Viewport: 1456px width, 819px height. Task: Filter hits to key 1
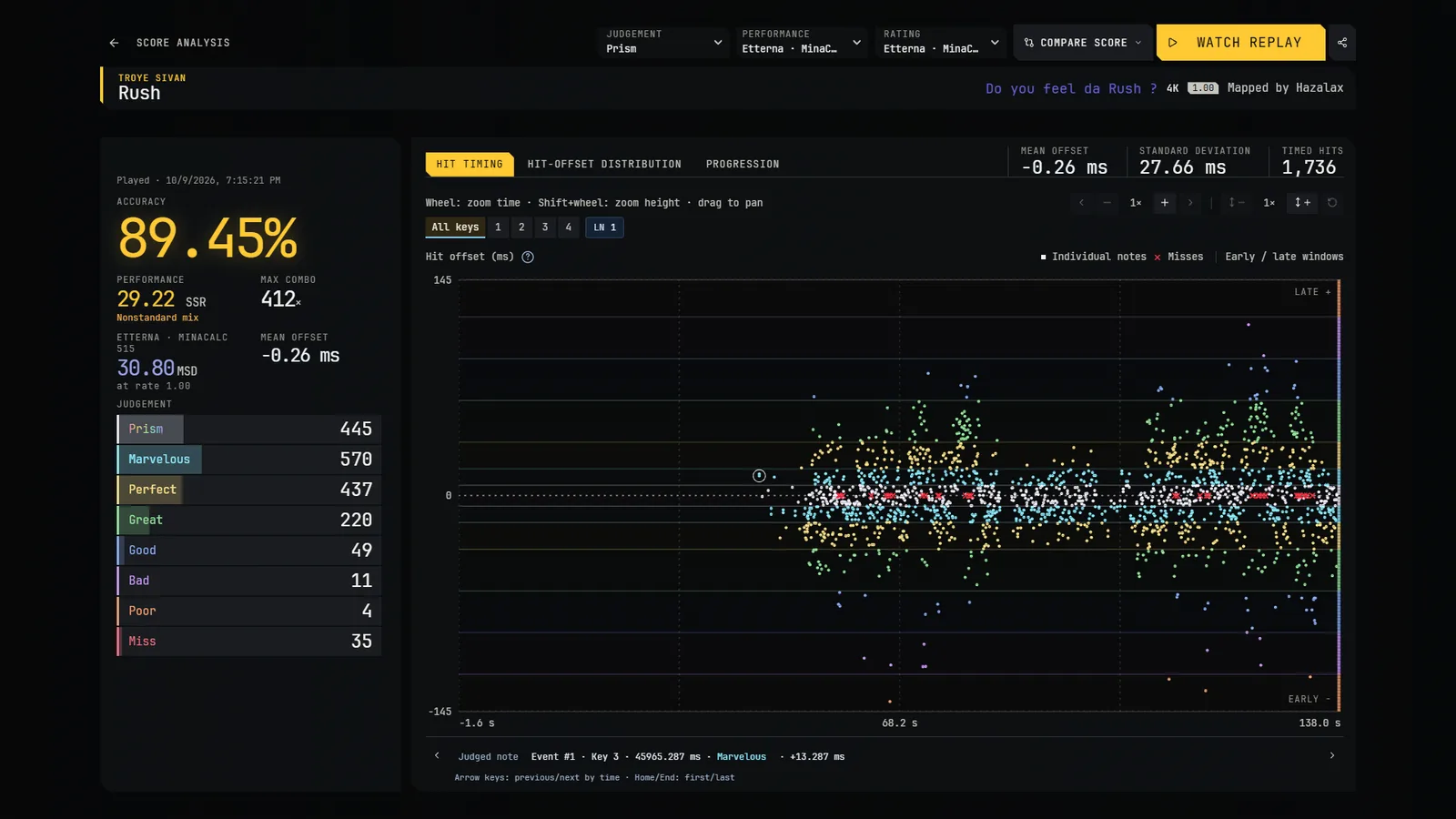[x=498, y=227]
